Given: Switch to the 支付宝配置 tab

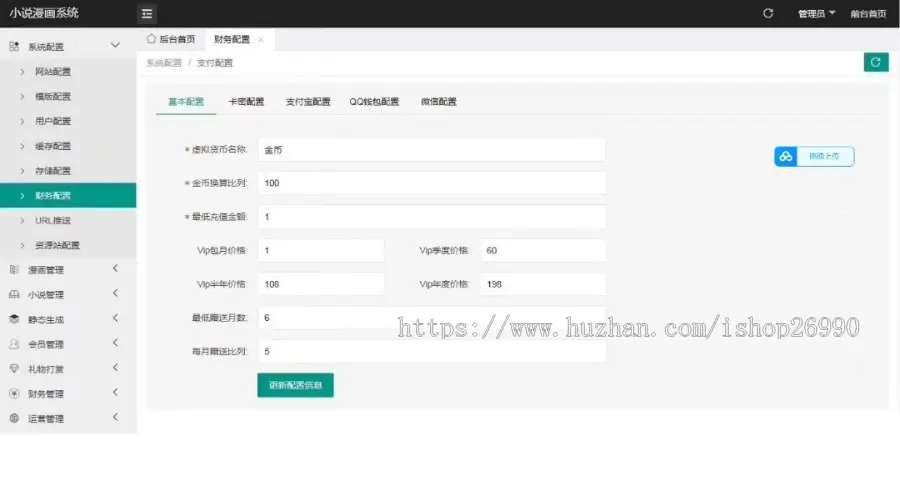Looking at the screenshot, I should (x=307, y=102).
